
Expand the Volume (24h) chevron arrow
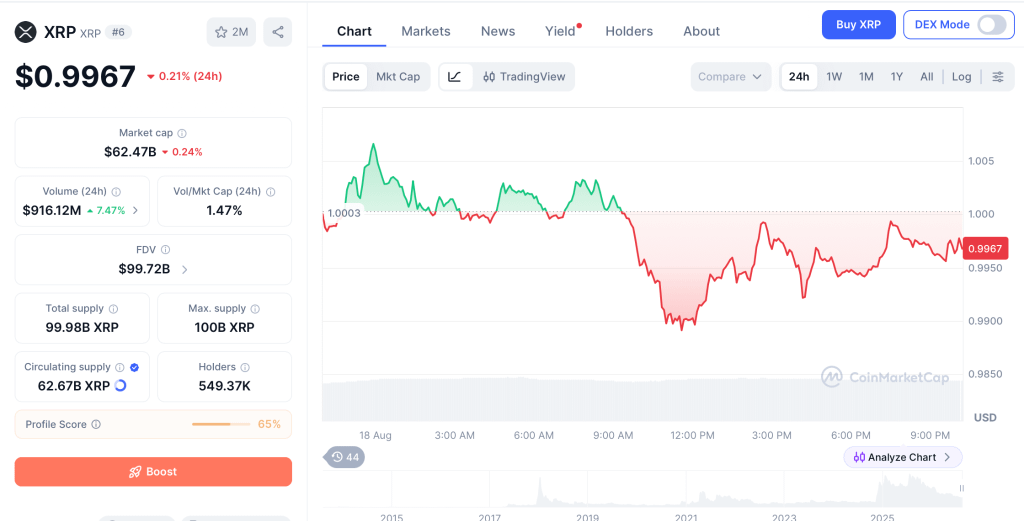(x=135, y=210)
